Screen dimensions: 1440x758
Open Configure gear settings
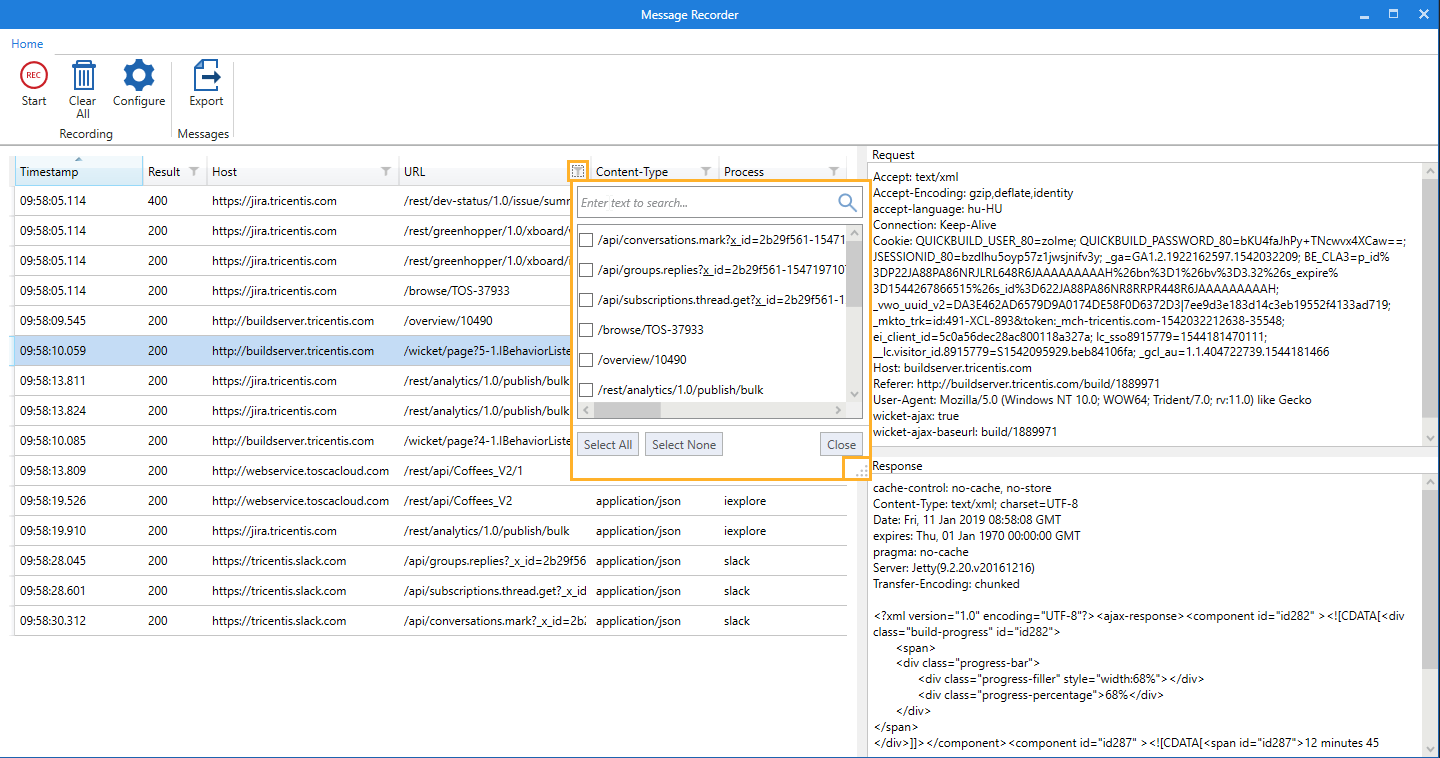coord(139,77)
